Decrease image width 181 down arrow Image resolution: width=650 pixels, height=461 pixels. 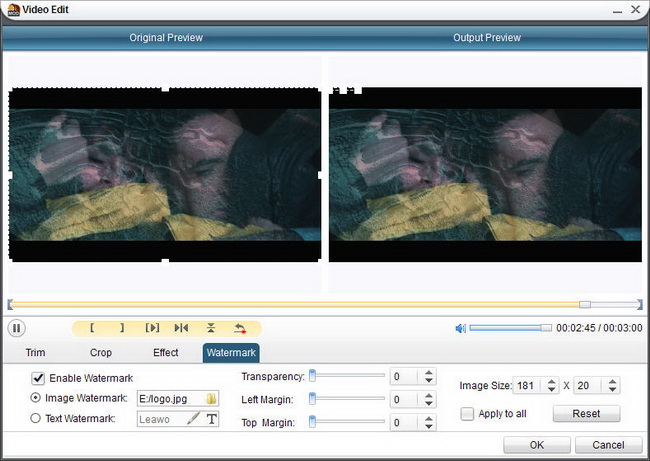[551, 389]
